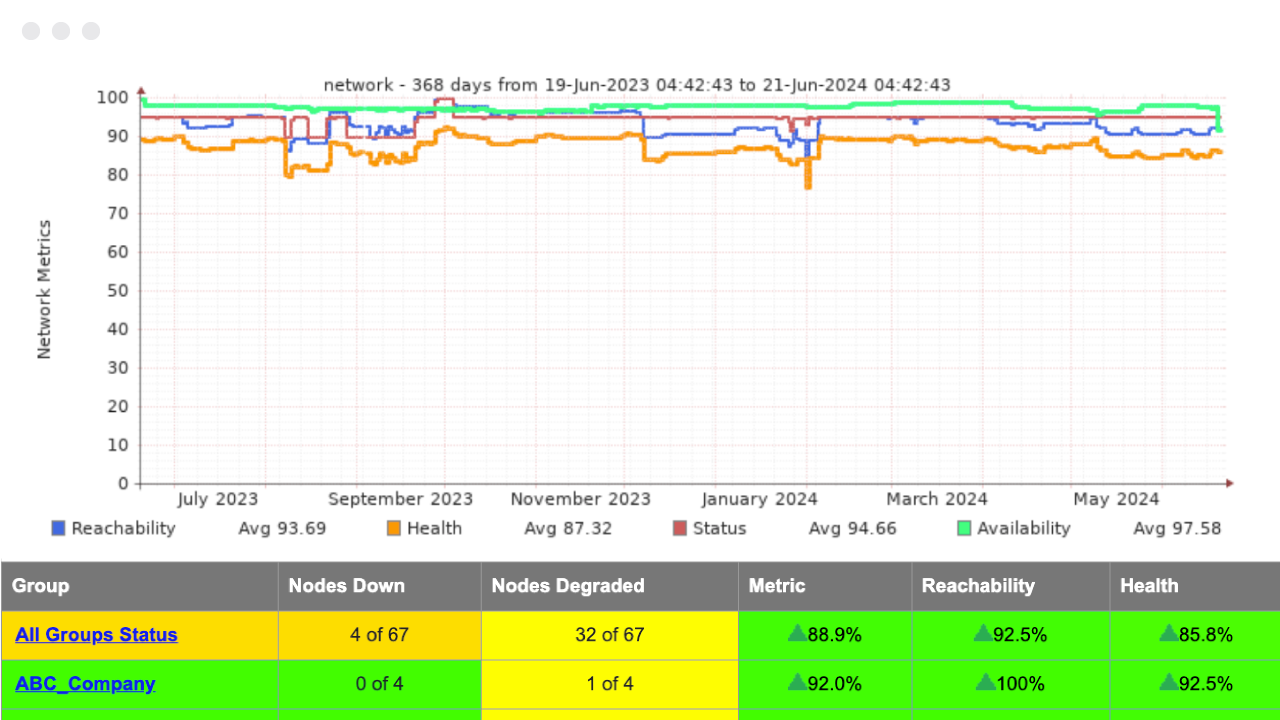
Task: Click the 32 of 67 degraded nodes cell
Action: [609, 635]
